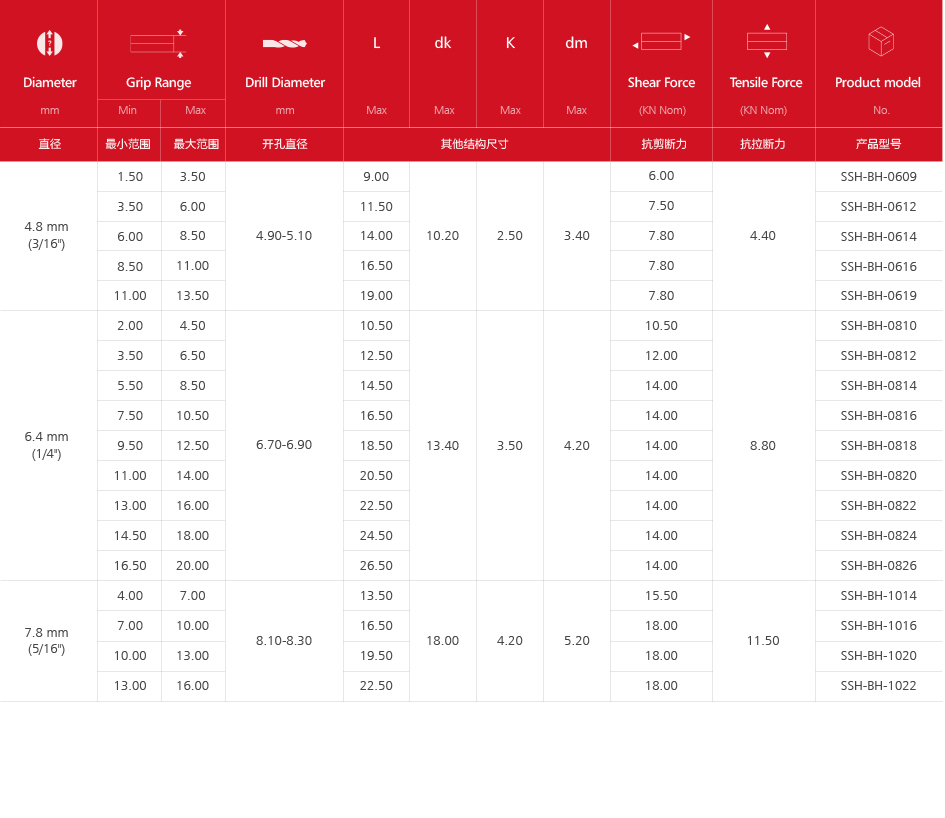Select the 其他结构尺寸 sub-header
The image size is (945, 818).
coord(475,144)
